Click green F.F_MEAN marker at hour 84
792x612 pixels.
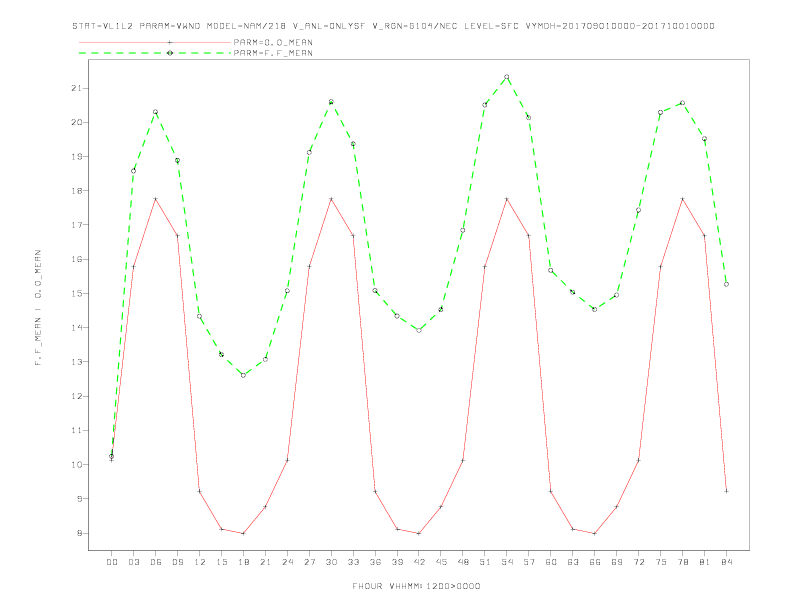[x=726, y=284]
